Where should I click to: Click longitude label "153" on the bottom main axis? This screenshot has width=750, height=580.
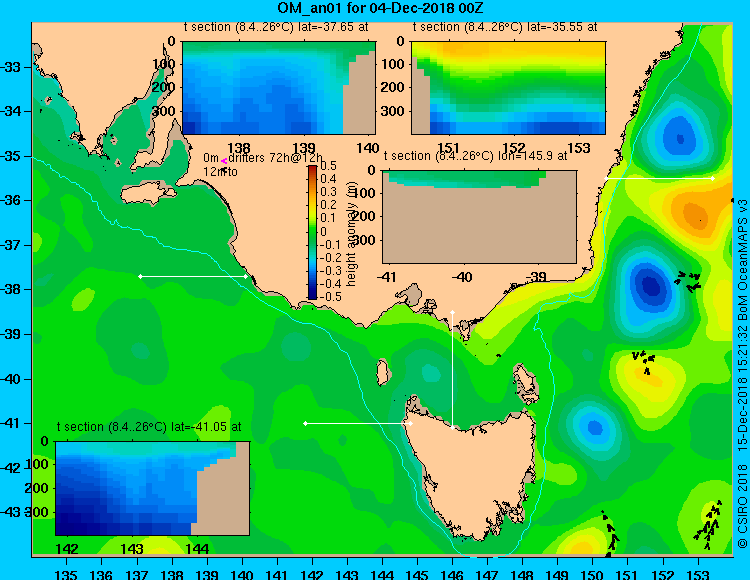698,575
